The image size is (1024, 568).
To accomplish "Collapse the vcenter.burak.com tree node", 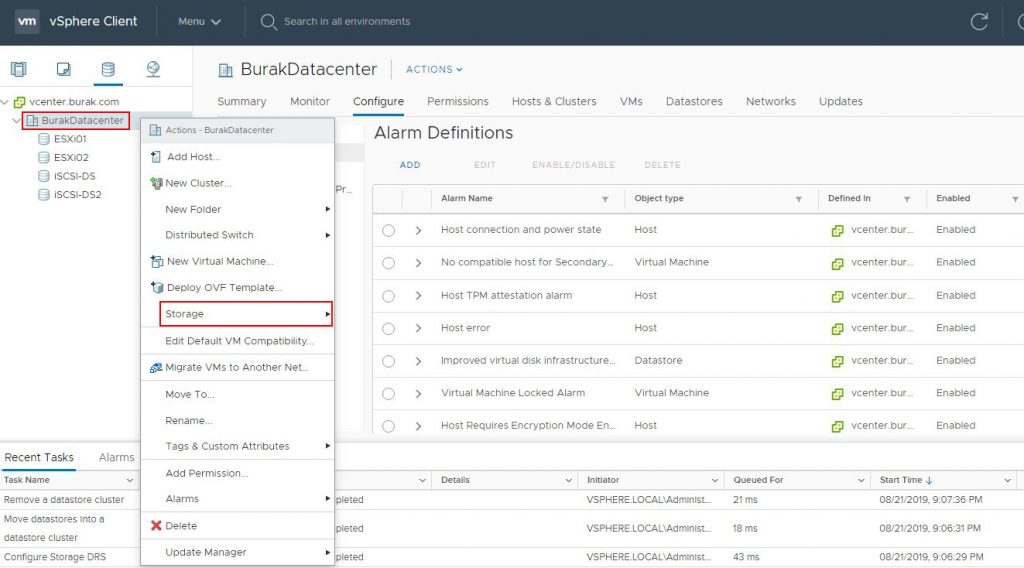I will coord(5,102).
